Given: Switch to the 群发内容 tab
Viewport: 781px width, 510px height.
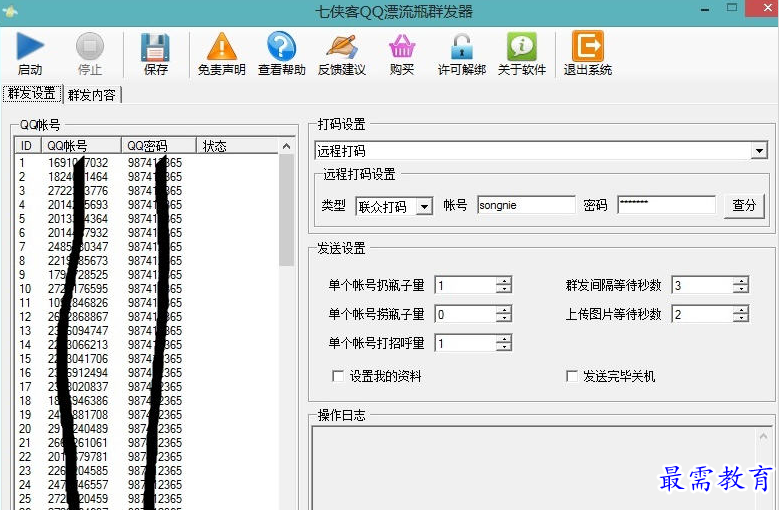Looking at the screenshot, I should [x=92, y=95].
